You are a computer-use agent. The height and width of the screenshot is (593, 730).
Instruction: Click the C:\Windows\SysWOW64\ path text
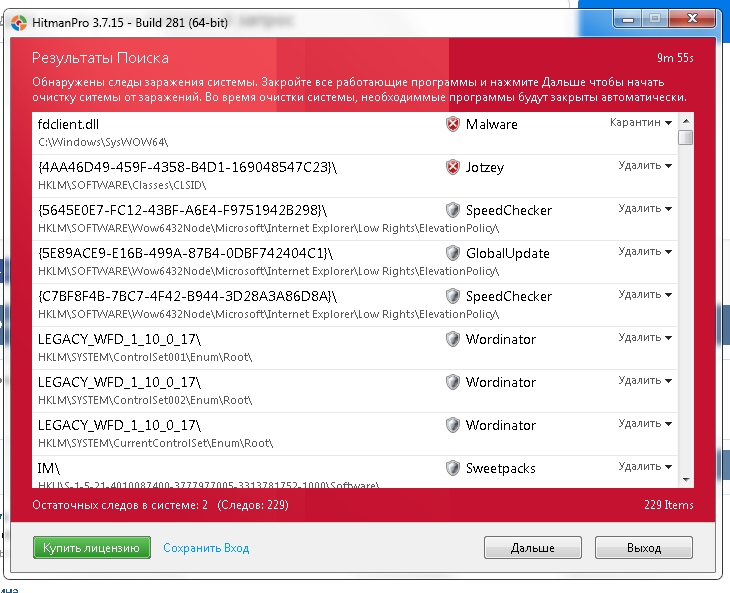103,142
